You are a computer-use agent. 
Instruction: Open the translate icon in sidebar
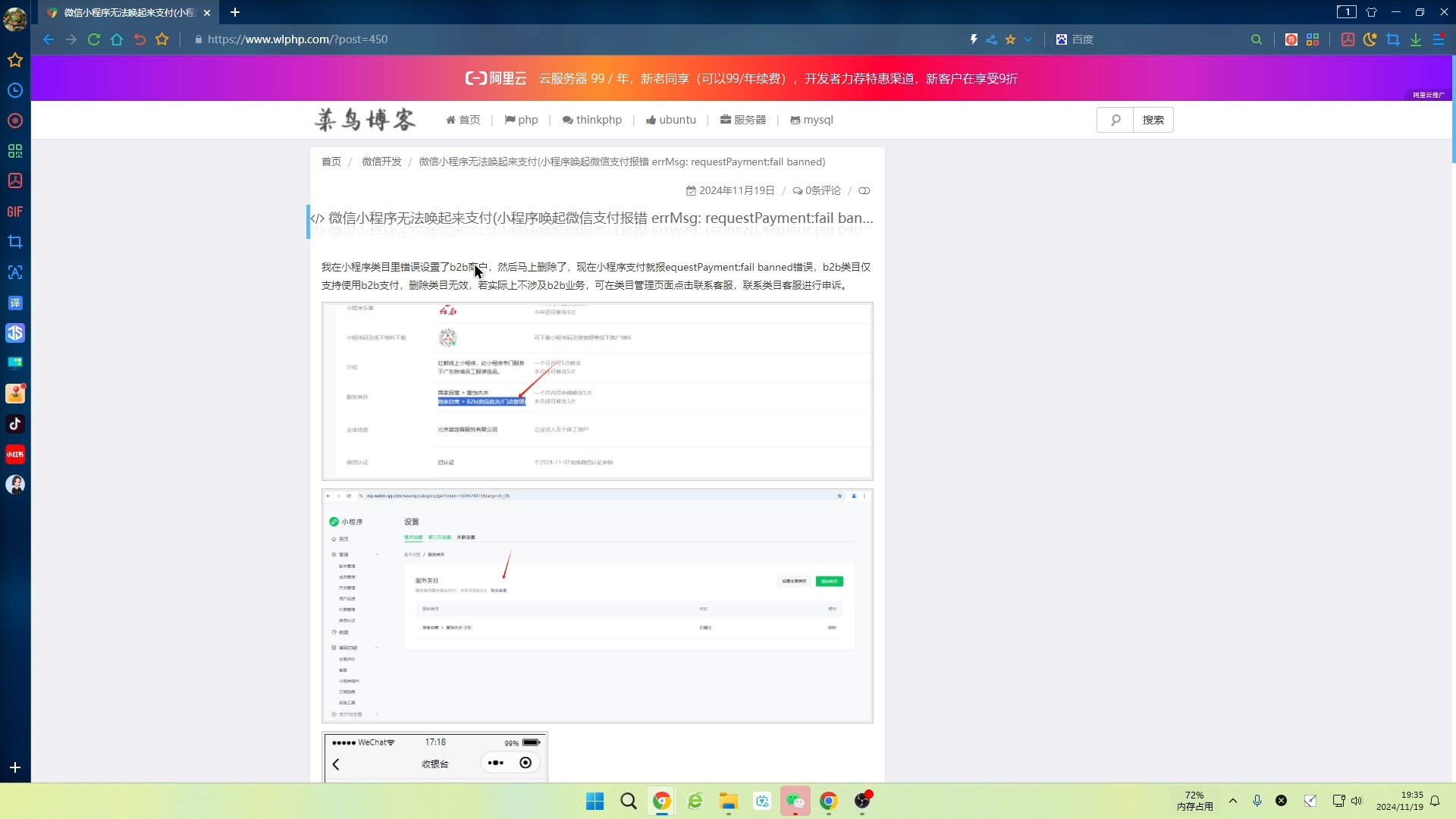point(15,303)
